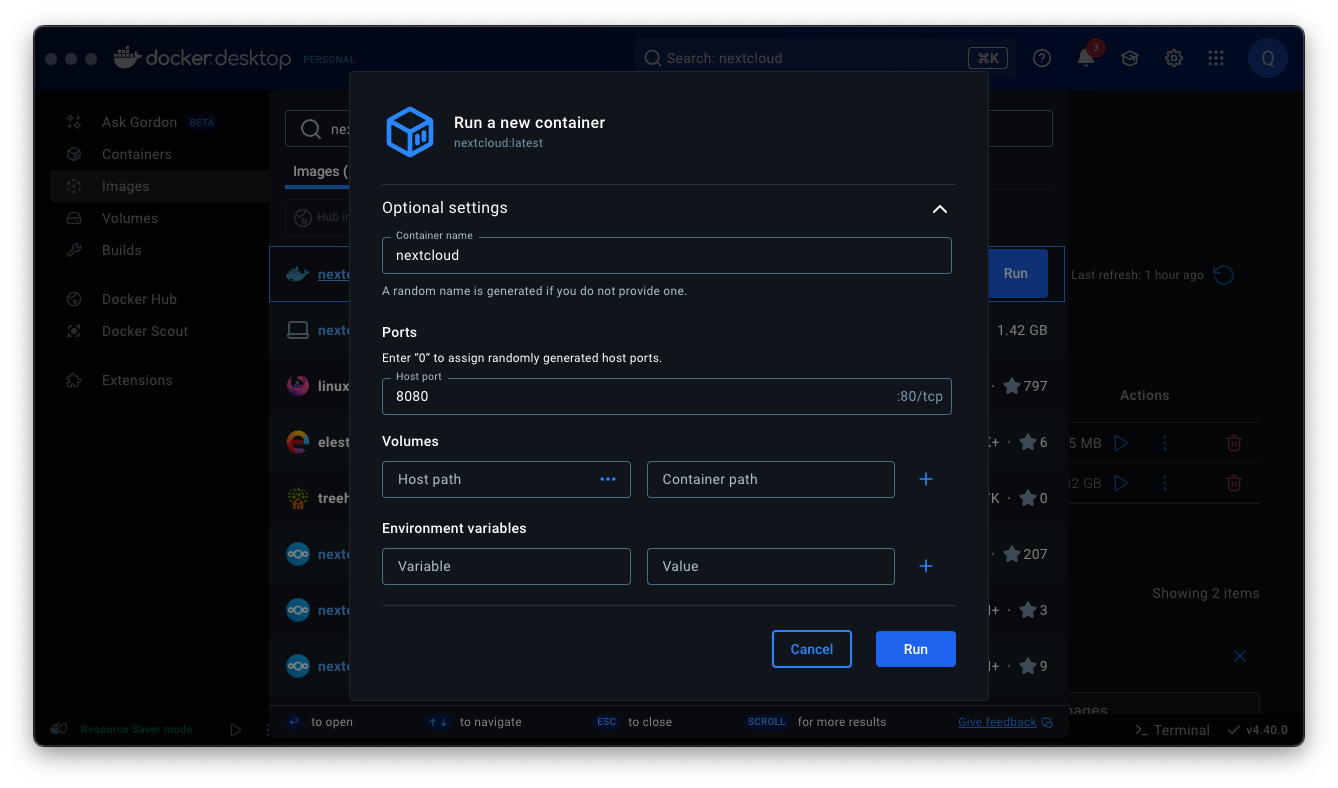This screenshot has width=1338, height=788.
Task: Open Ask Gordon in the sidebar
Action: pyautogui.click(x=158, y=122)
